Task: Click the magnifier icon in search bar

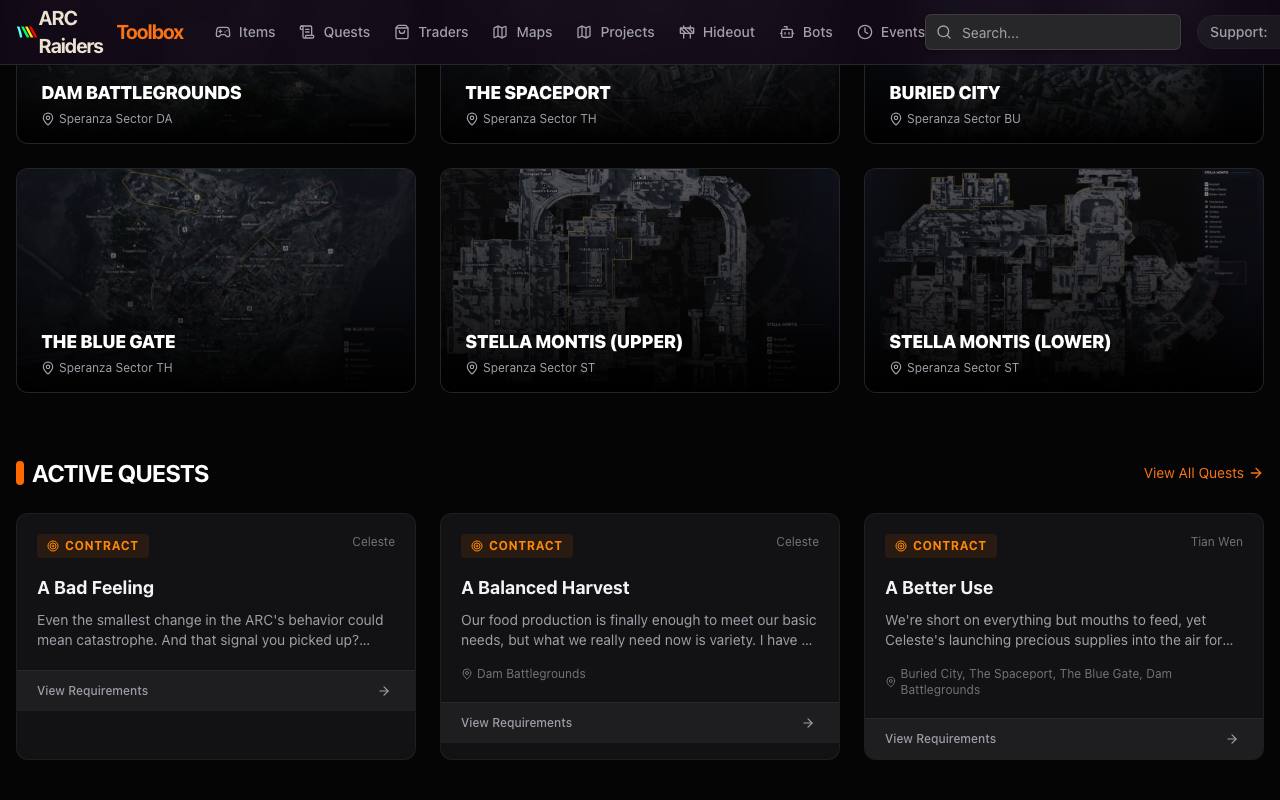Action: 944,32
